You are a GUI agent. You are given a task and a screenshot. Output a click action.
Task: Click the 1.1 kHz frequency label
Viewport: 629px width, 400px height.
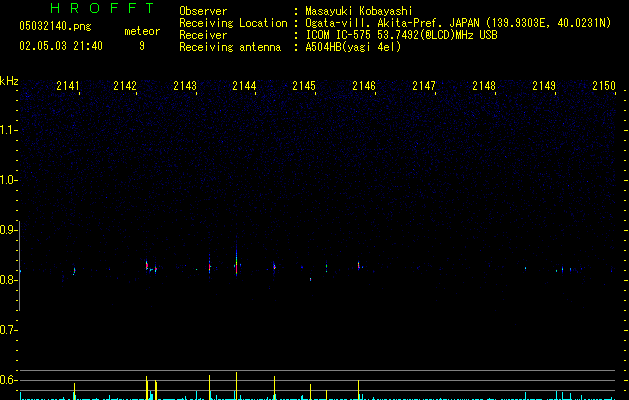[x=8, y=130]
